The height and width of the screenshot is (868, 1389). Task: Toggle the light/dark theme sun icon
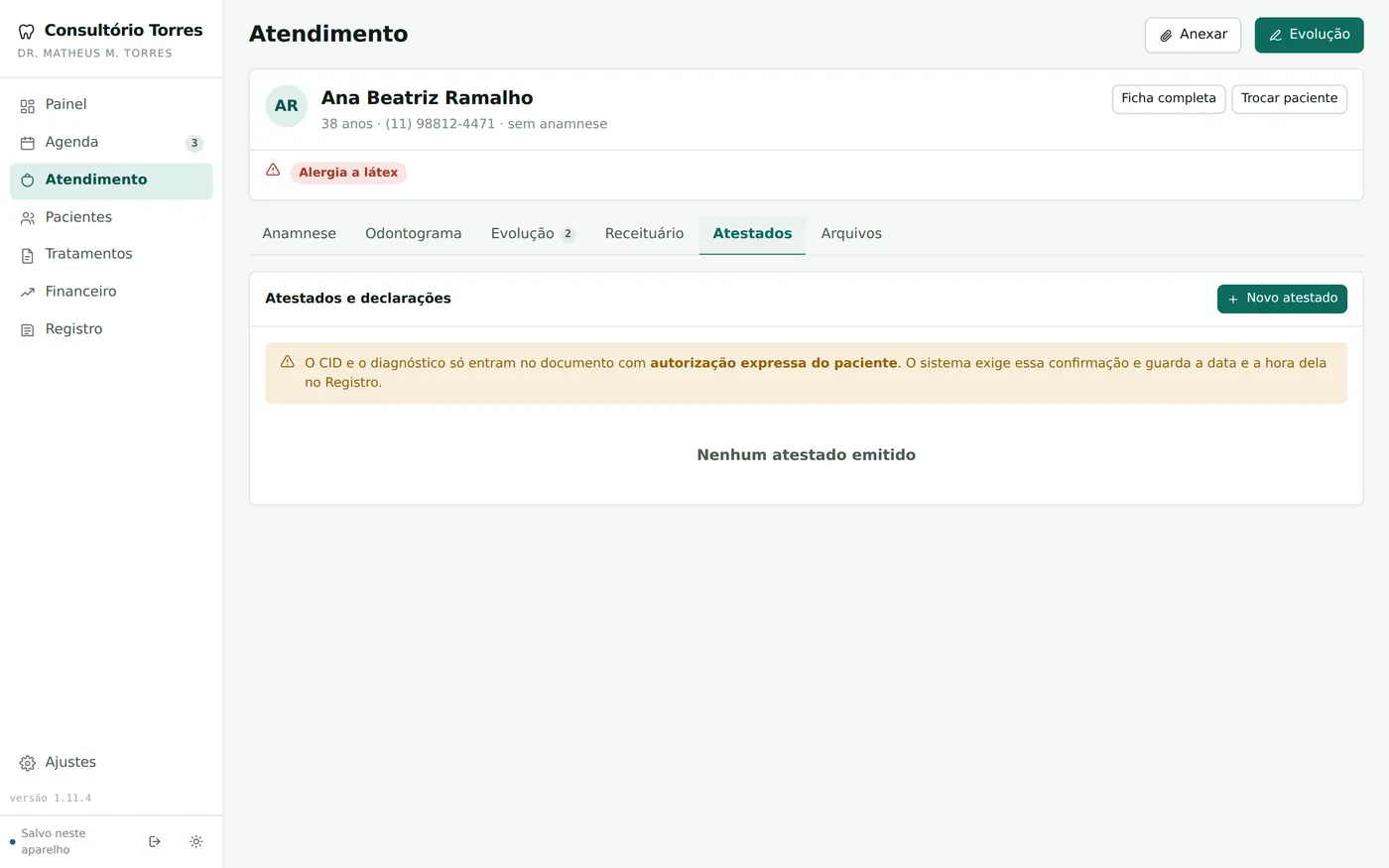(x=196, y=841)
